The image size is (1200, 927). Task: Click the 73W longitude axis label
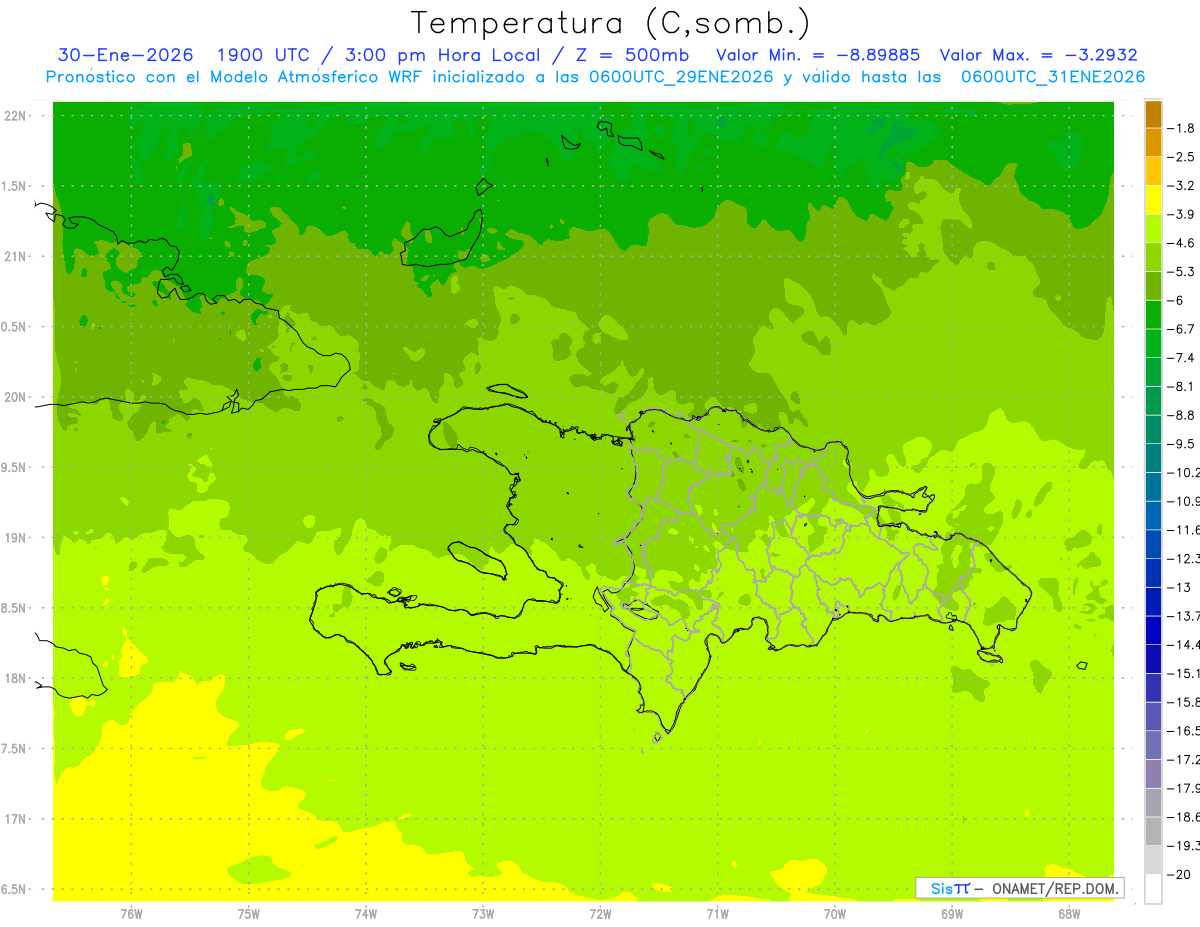coord(483,914)
